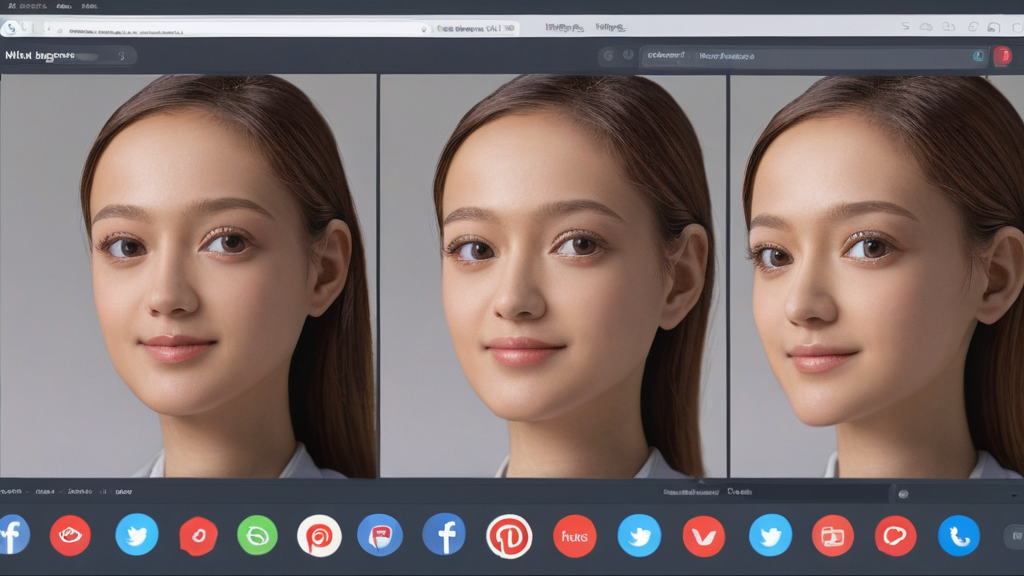This screenshot has height=576, width=1024.
Task: Open the Twitter icon right of the red V
Action: (771, 535)
